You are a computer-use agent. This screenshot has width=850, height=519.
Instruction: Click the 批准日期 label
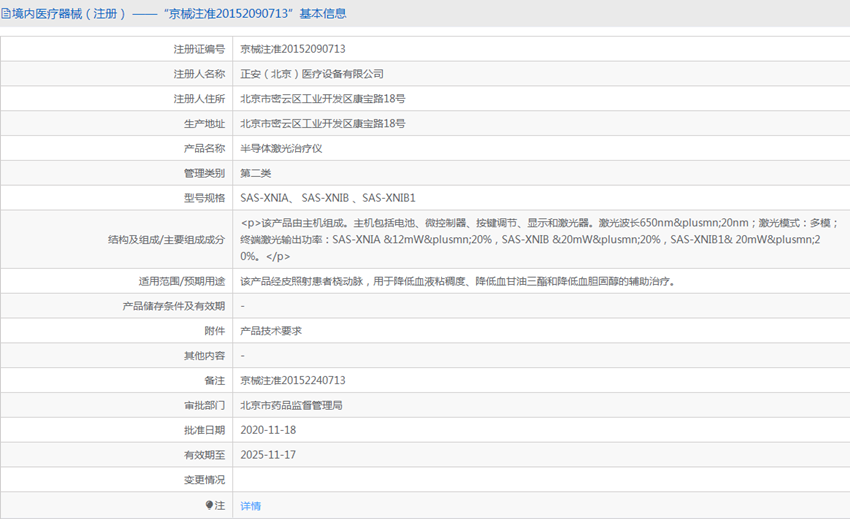204,430
